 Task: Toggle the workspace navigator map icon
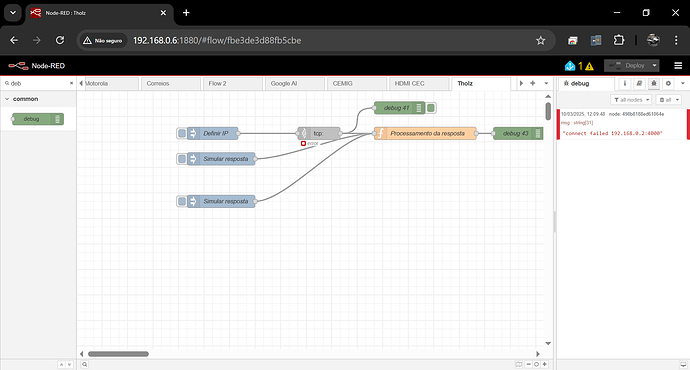pos(519,364)
